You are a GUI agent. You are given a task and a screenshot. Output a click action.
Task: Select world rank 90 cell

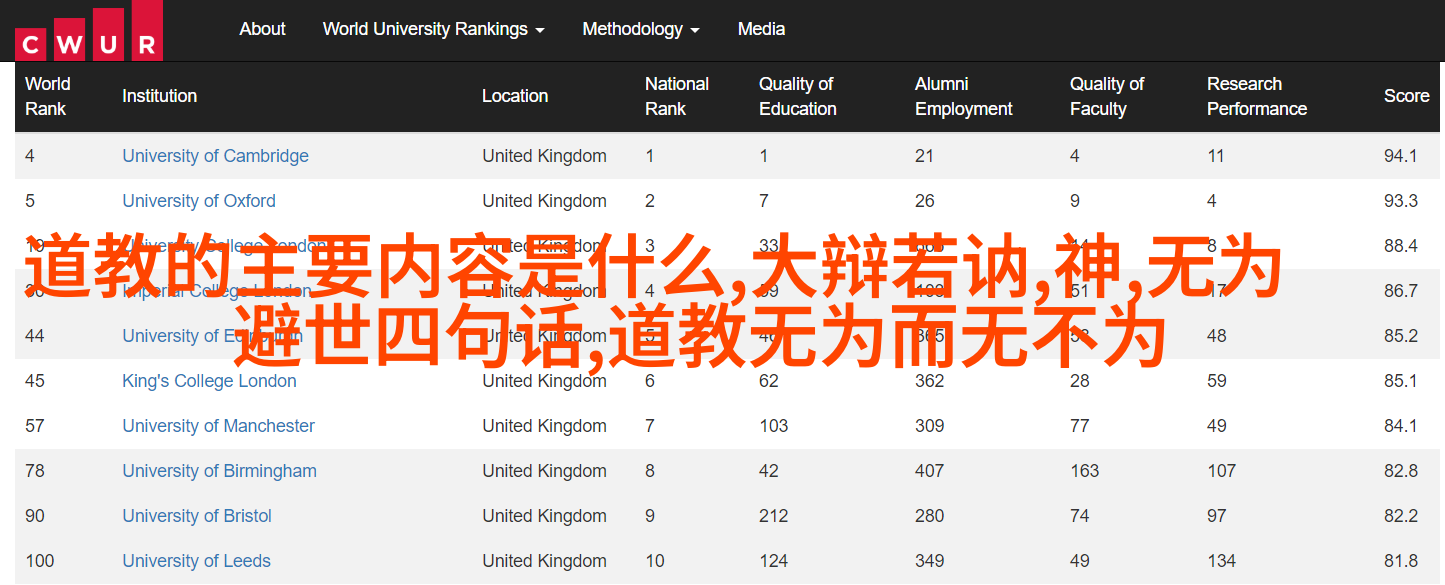[x=35, y=516]
